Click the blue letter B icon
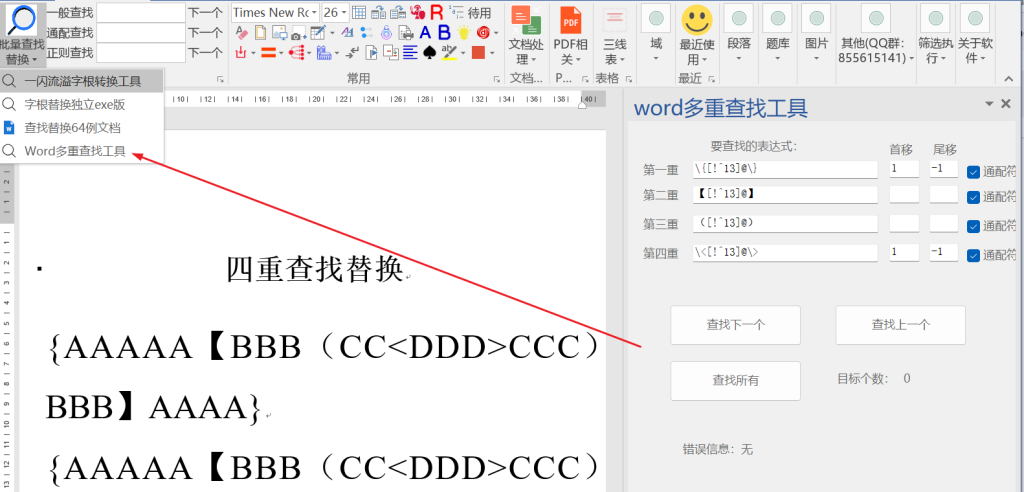Image resolution: width=1024 pixels, height=492 pixels. pyautogui.click(x=444, y=32)
